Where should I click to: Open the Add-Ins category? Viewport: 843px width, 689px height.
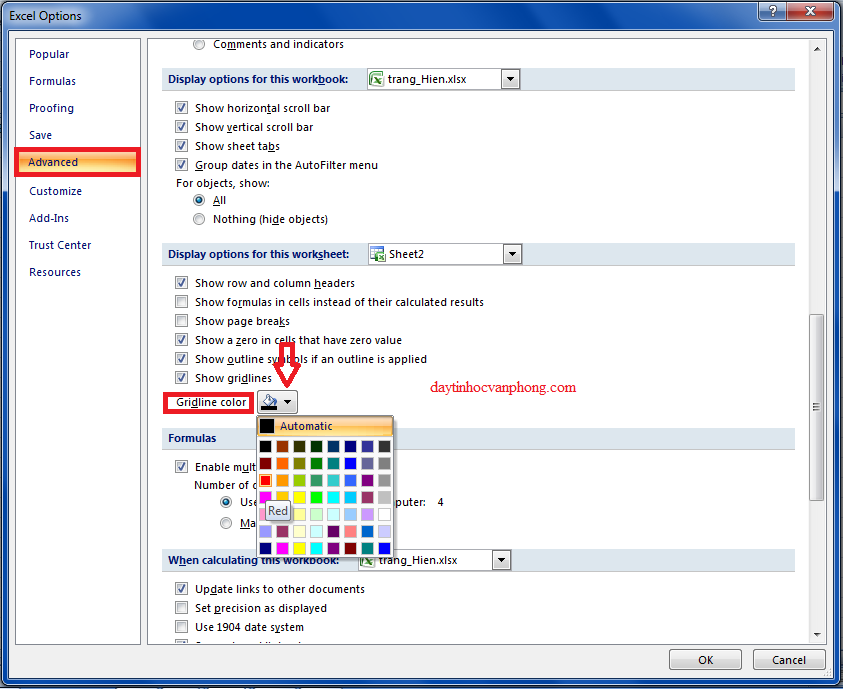click(x=49, y=218)
